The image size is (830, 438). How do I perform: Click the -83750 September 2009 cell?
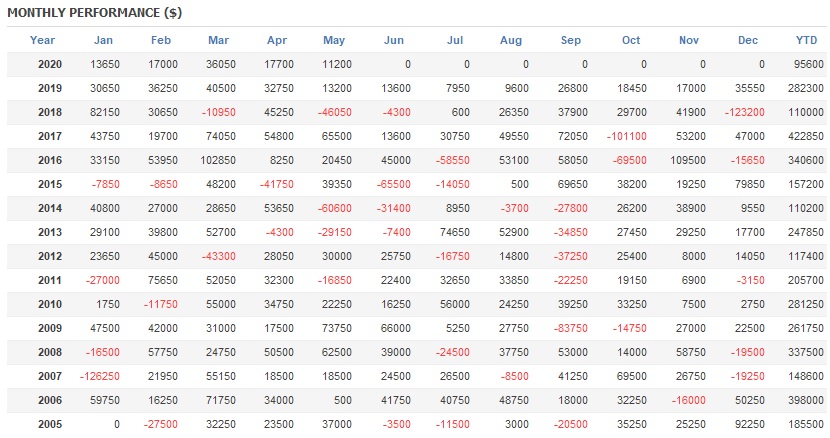(568, 328)
